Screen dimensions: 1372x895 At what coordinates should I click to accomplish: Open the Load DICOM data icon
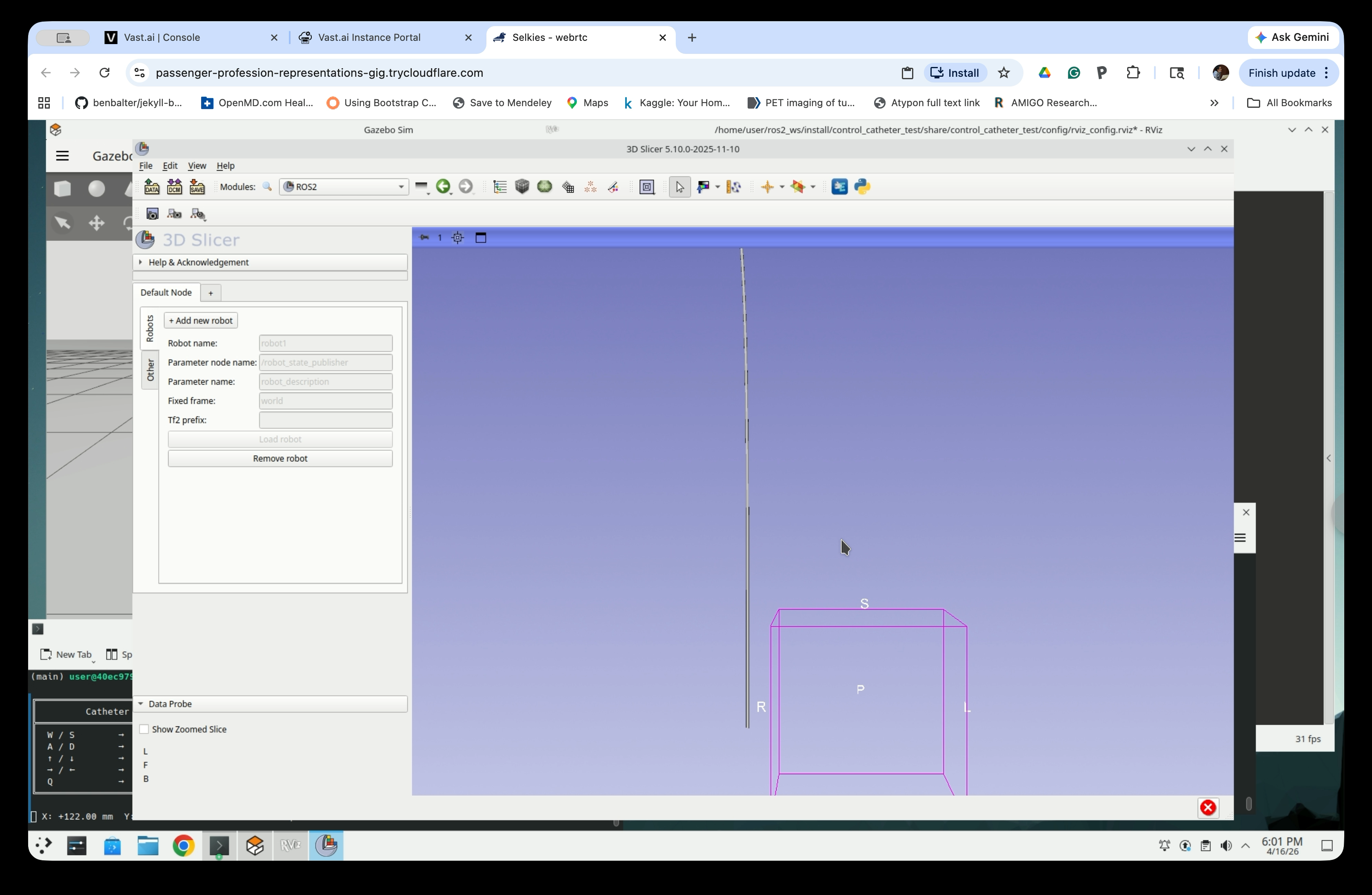(174, 187)
